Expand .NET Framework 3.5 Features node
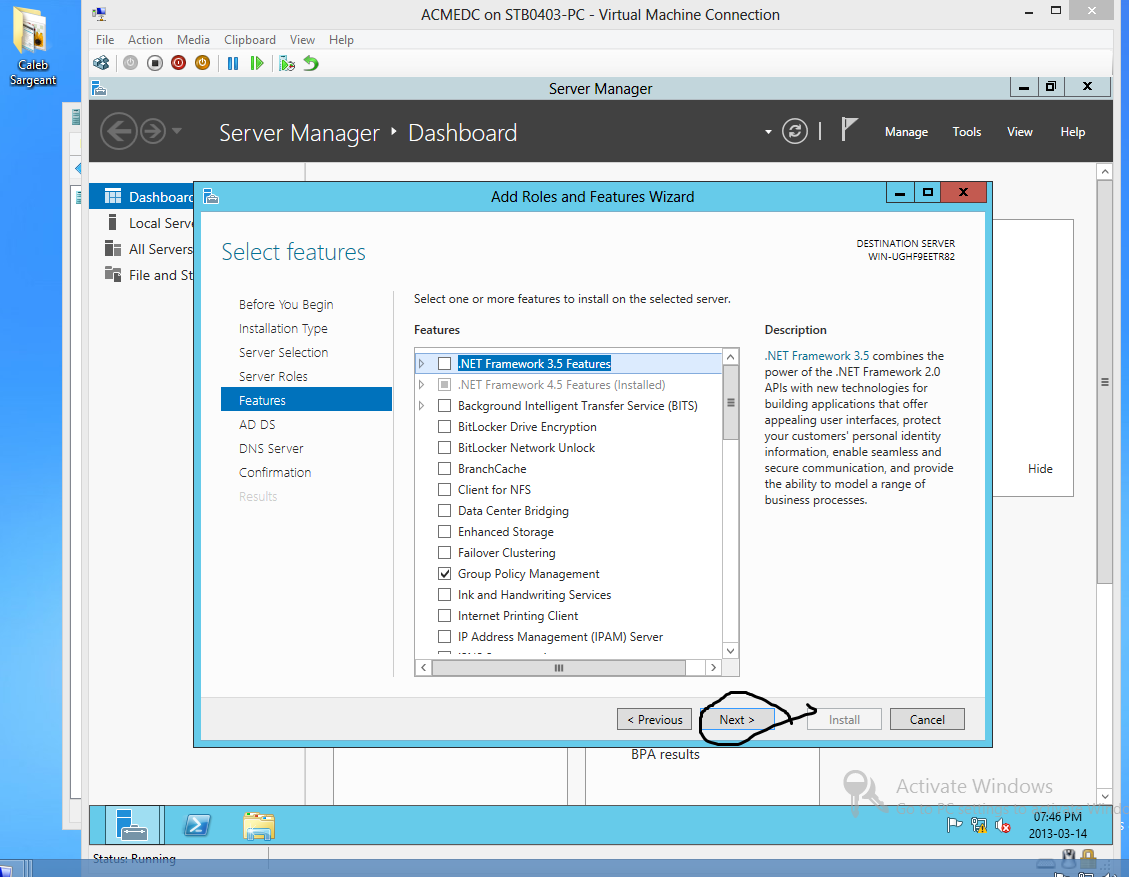Image resolution: width=1129 pixels, height=877 pixels. [422, 364]
